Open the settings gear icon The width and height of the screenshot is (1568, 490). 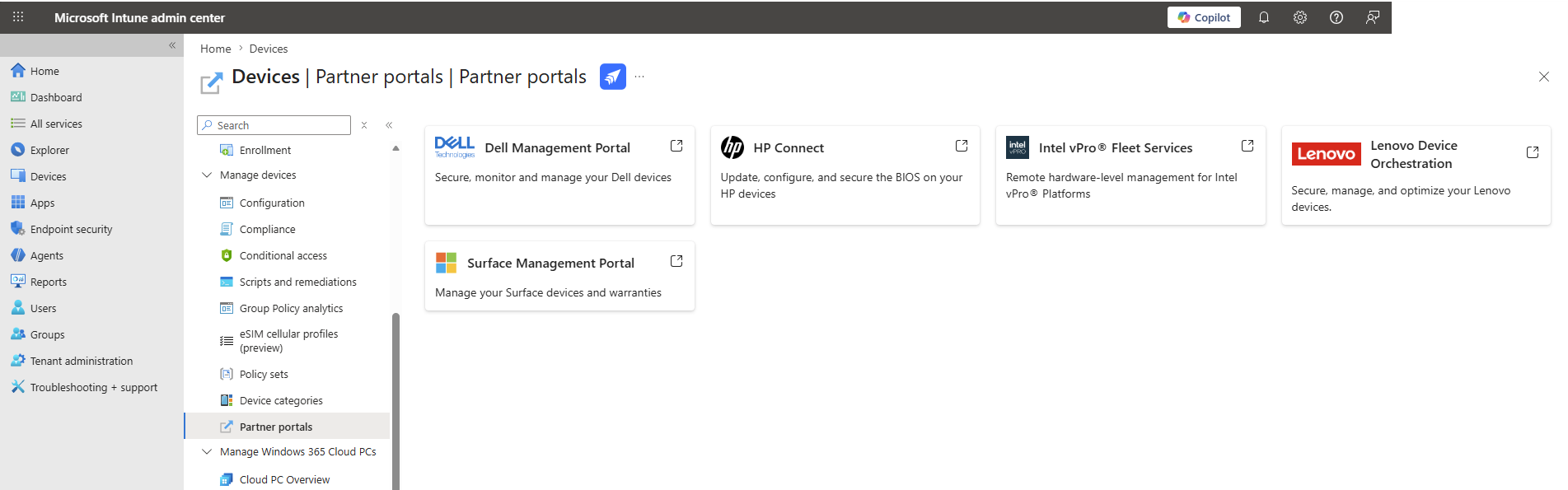(1300, 17)
